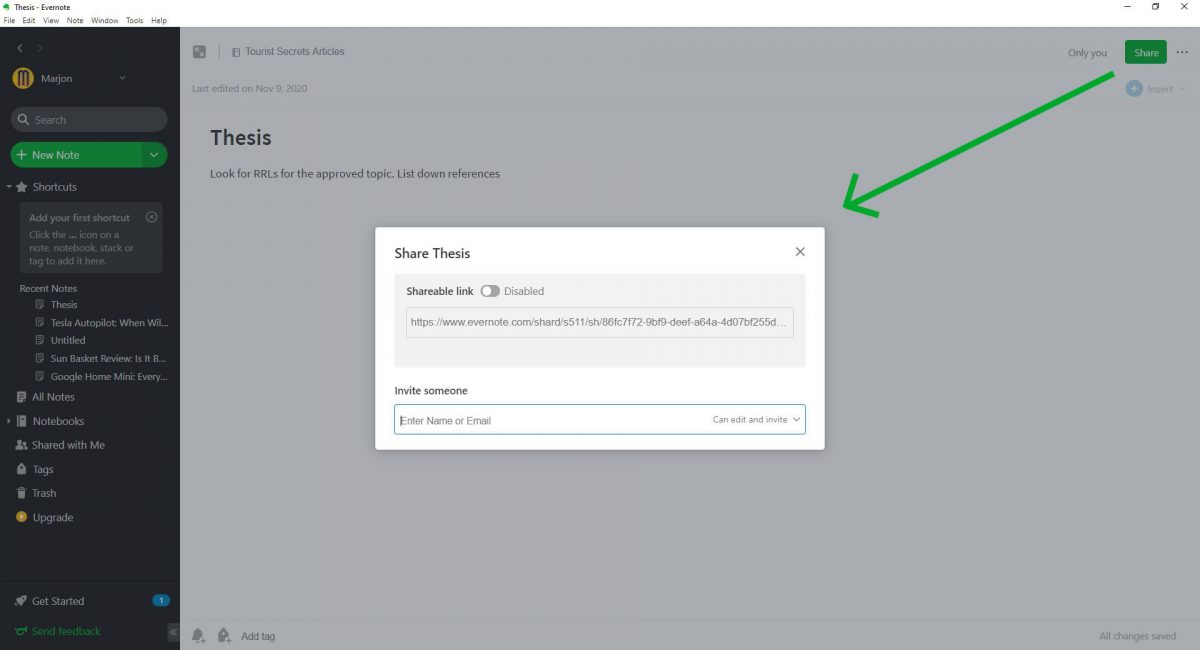
Task: Click the add reminder bell icon
Action: [x=198, y=635]
